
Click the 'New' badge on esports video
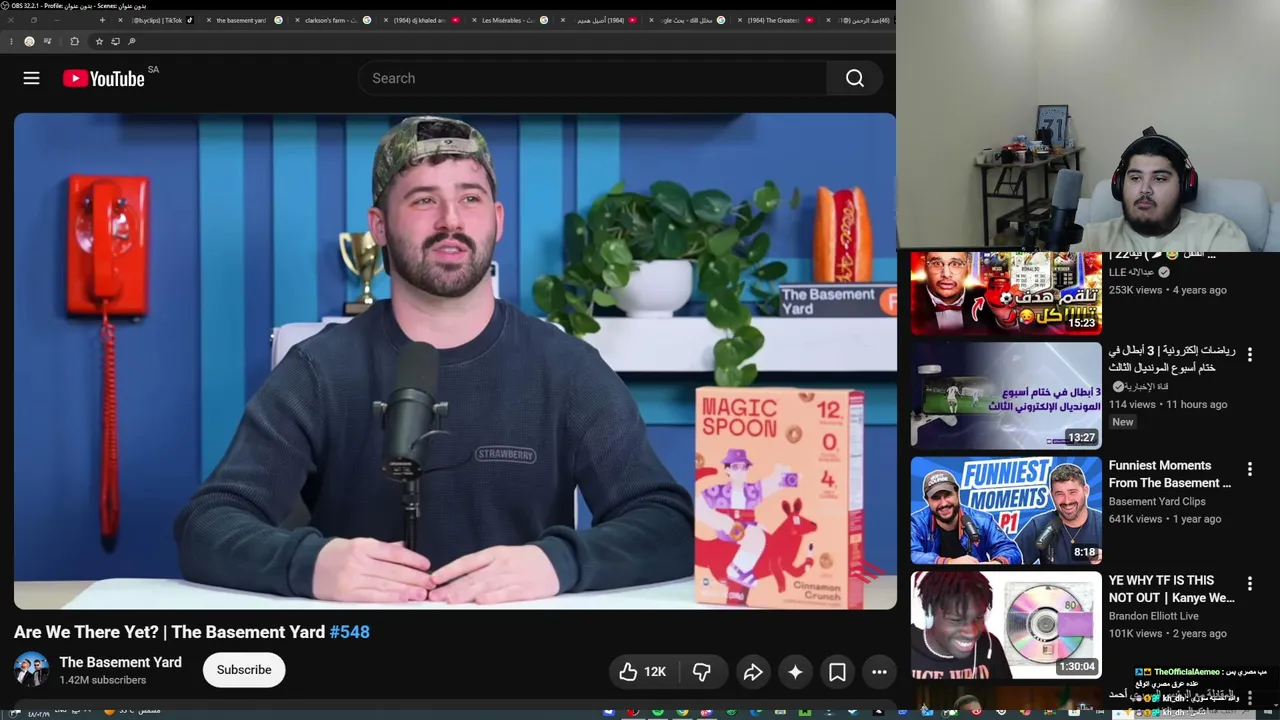[1123, 422]
